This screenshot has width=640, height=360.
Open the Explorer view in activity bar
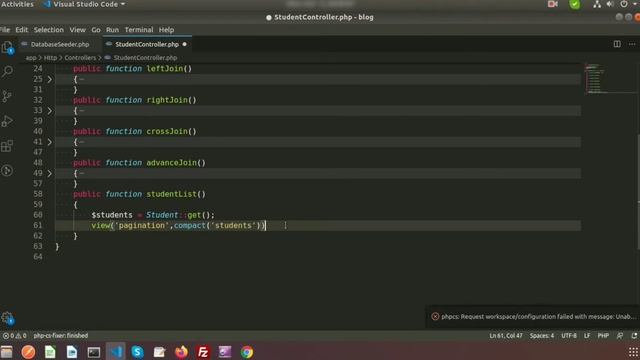(x=7, y=48)
